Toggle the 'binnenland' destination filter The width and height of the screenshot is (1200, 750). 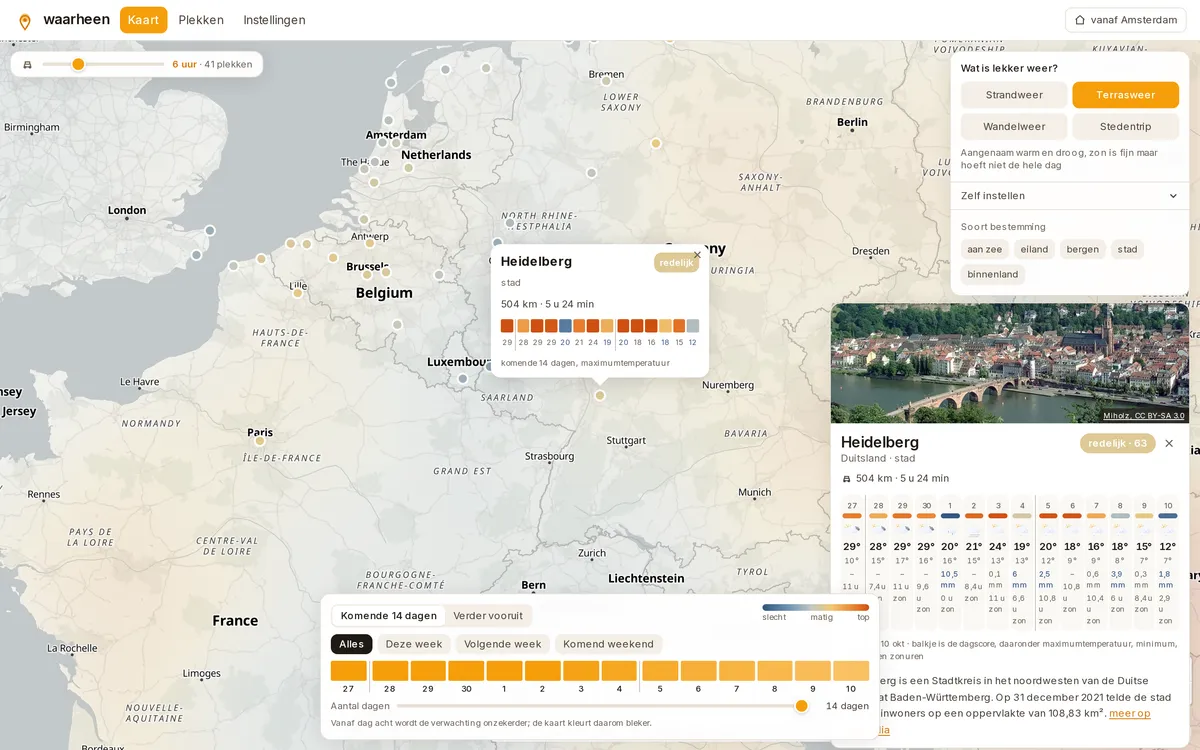tap(993, 274)
